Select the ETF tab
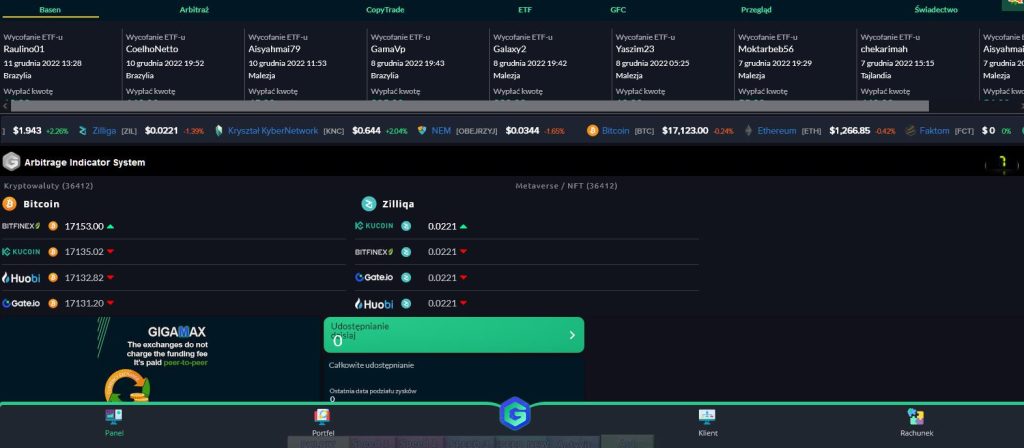The image size is (1024, 448). [x=525, y=10]
